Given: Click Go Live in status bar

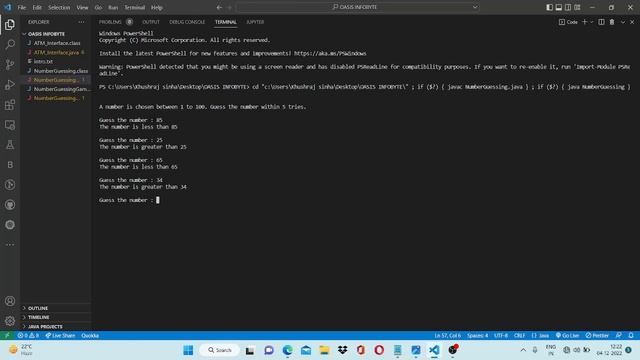Looking at the screenshot, I should 567,336.
